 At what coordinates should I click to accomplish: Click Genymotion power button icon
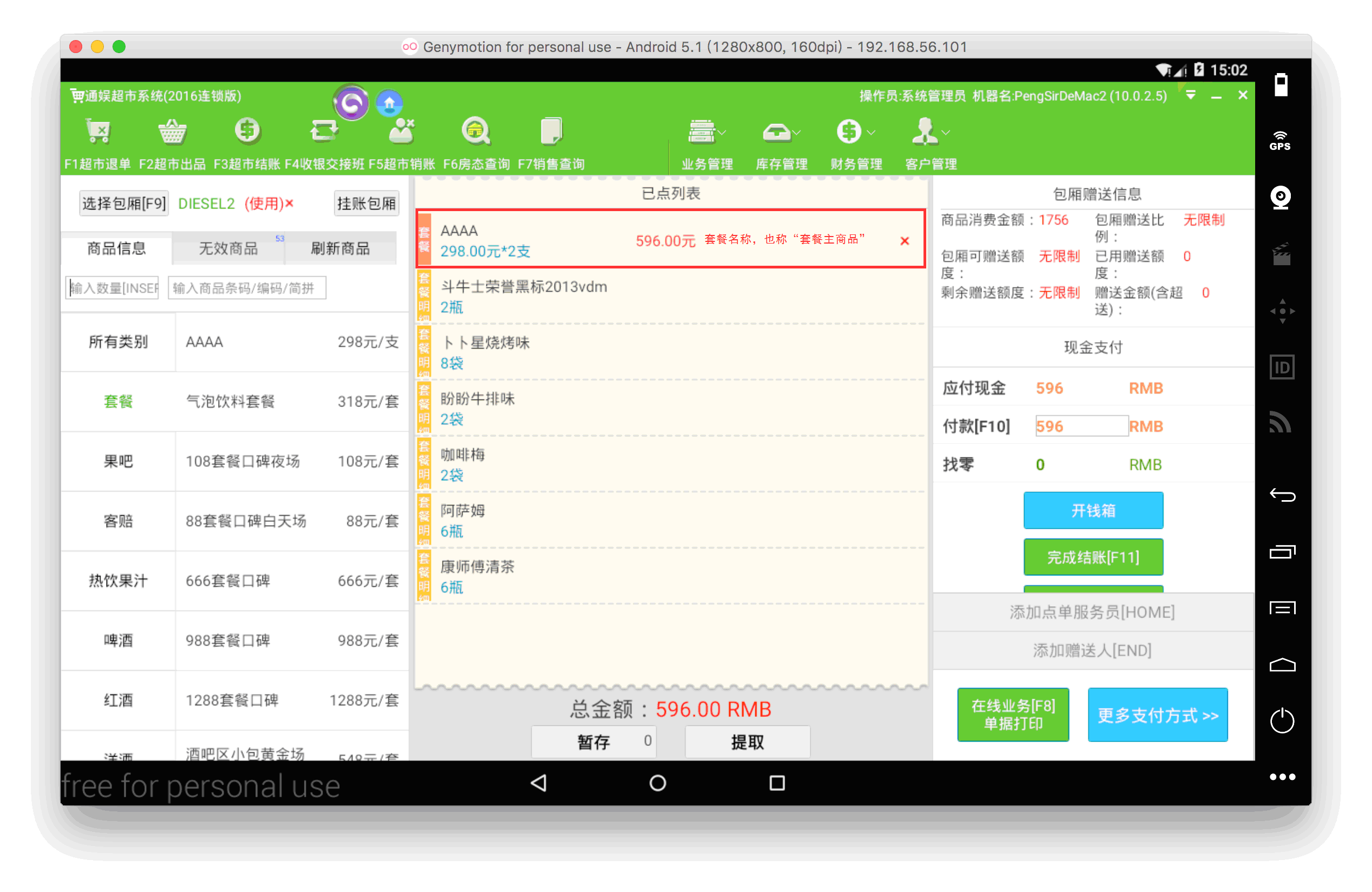[1282, 721]
